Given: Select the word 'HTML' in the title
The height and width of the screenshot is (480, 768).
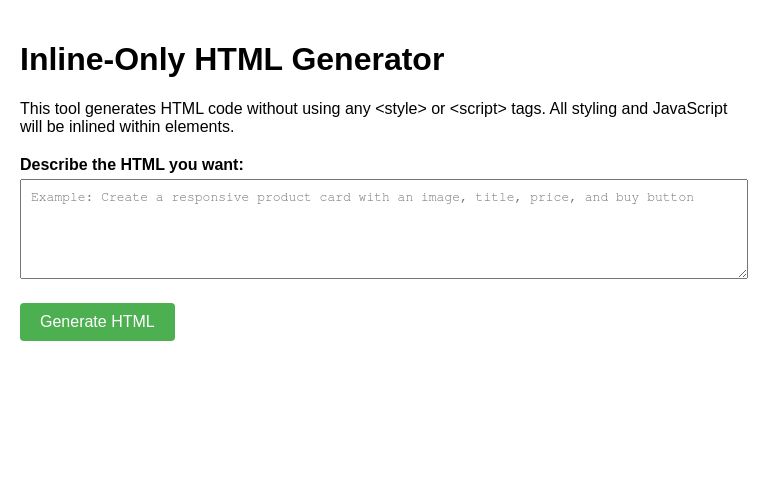Looking at the screenshot, I should 238,59.
